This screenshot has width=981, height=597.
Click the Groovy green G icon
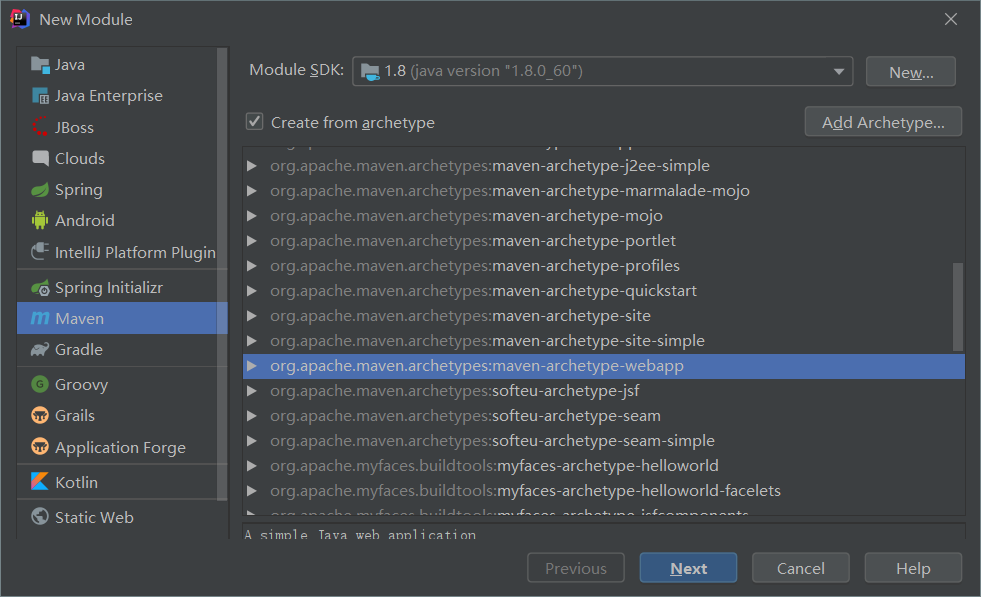tap(40, 384)
